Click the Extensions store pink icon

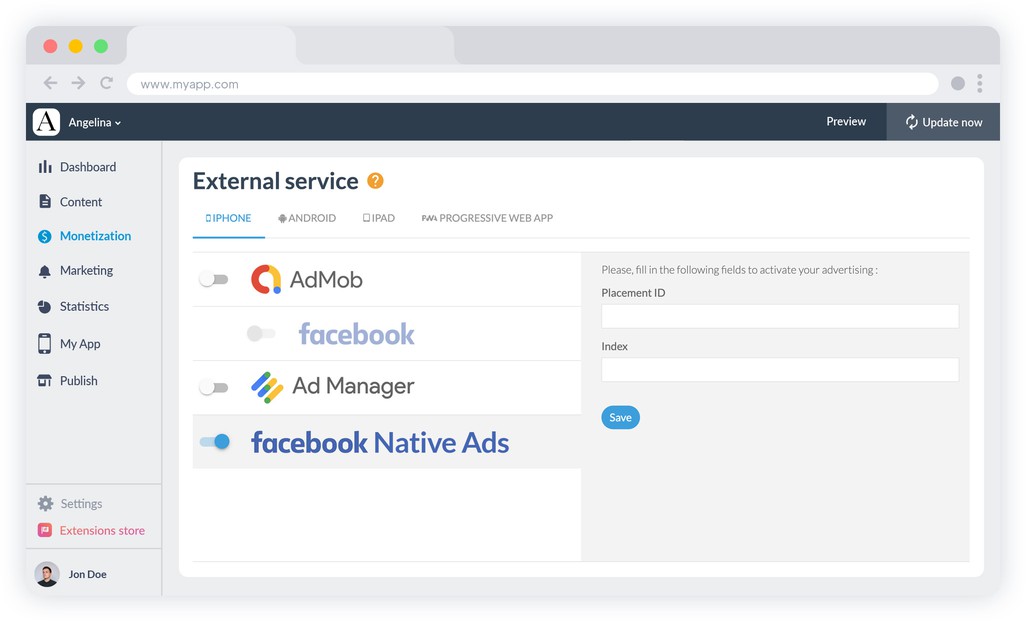coord(44,530)
